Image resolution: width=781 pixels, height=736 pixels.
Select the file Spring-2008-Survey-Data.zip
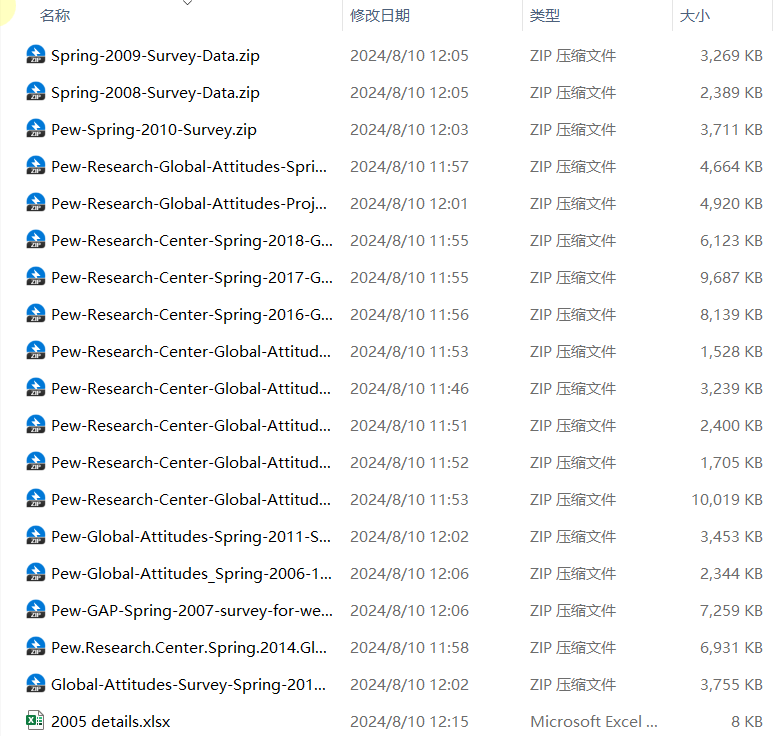tap(155, 93)
